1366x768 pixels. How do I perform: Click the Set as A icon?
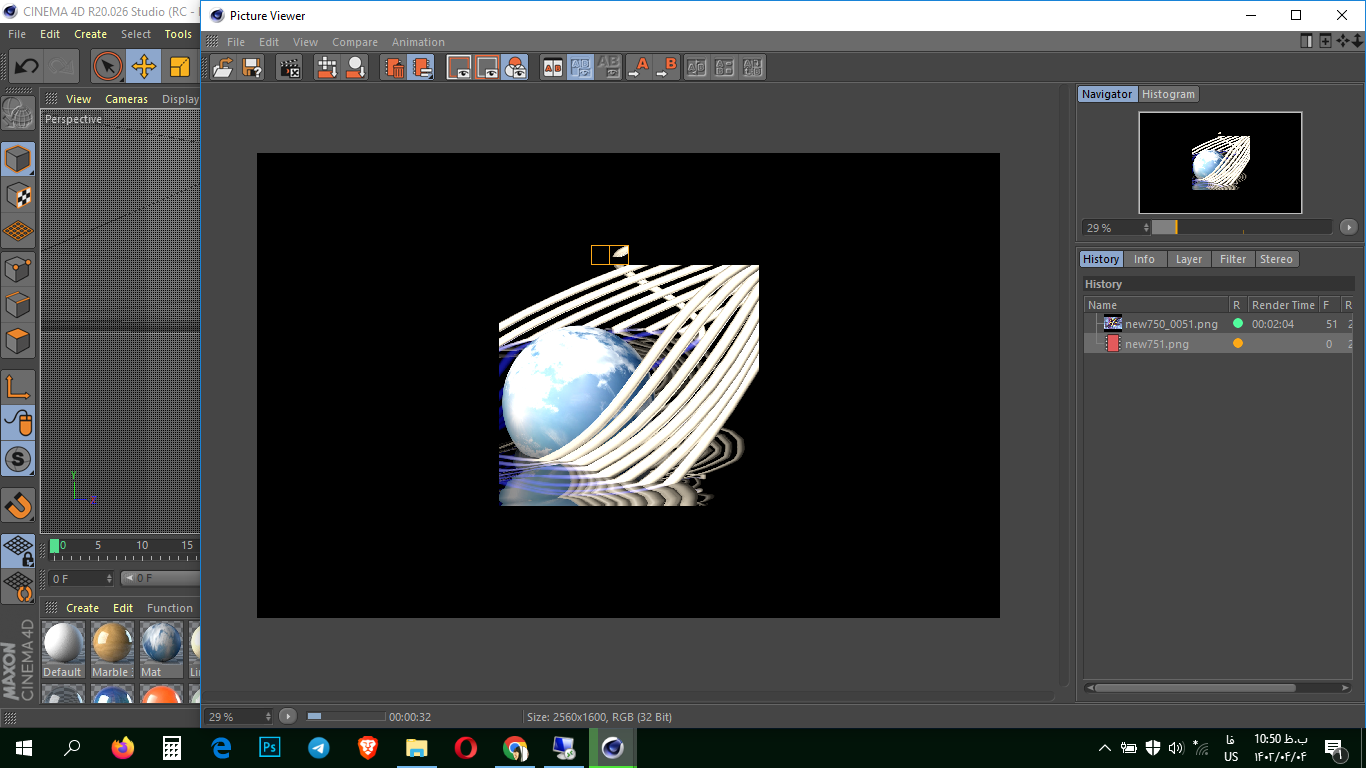pos(638,67)
